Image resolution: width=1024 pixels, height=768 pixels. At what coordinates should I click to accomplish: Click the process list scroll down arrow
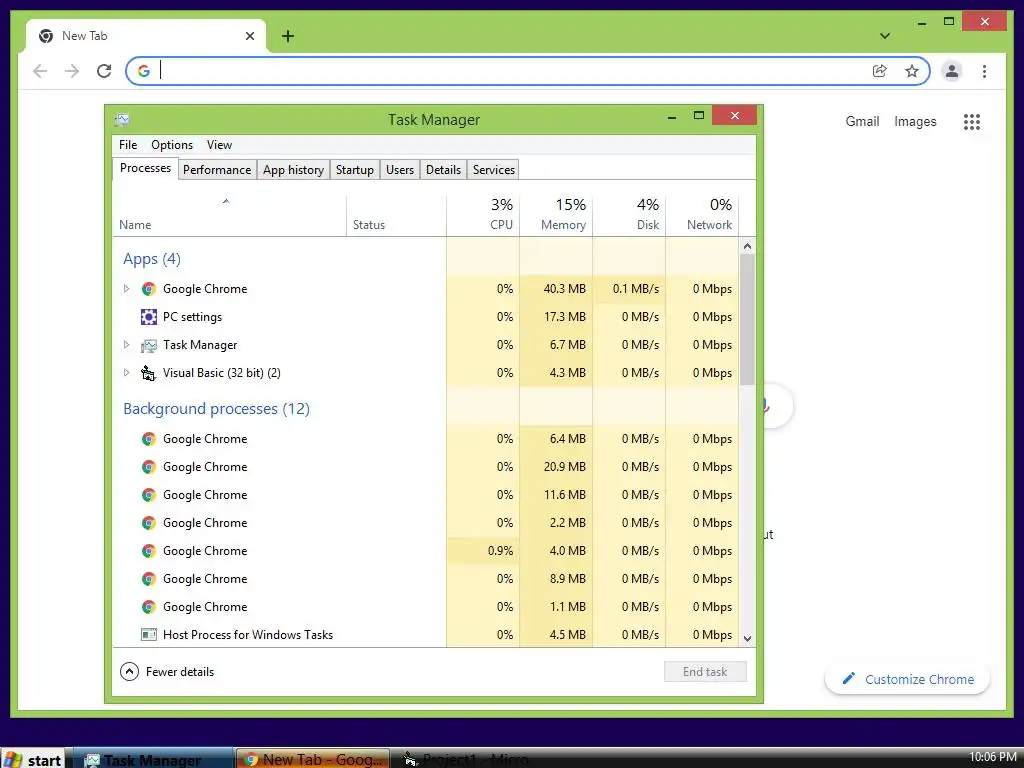(747, 639)
